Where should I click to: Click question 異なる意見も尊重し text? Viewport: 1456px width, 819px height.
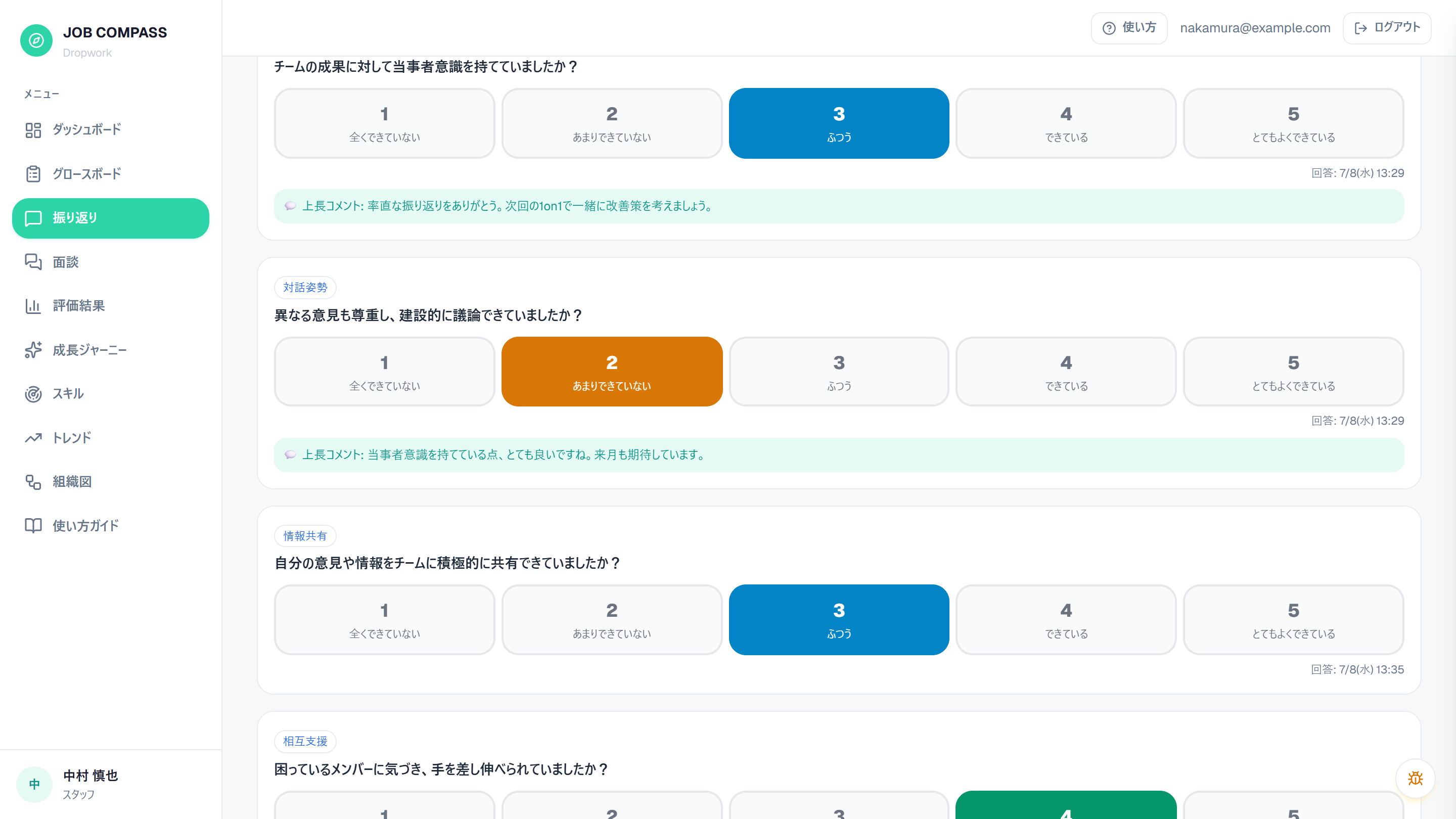428,315
